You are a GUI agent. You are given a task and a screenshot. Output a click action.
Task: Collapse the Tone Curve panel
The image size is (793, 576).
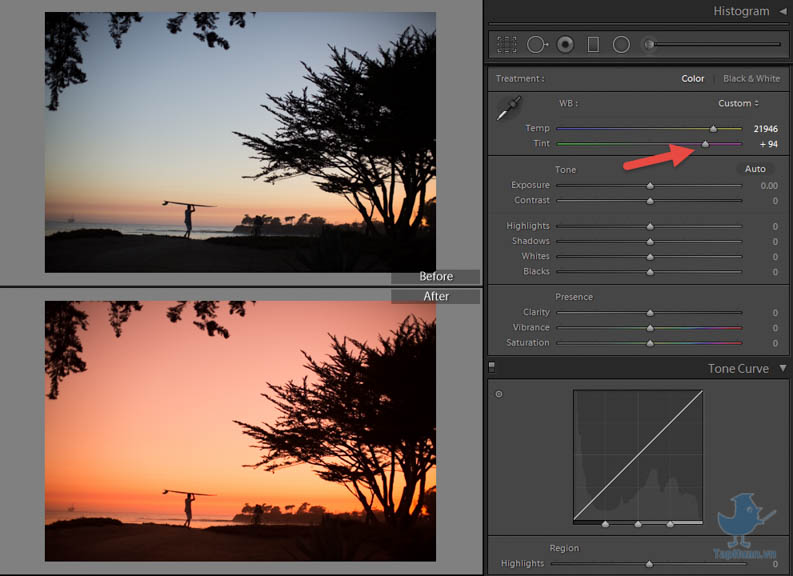[x=782, y=368]
